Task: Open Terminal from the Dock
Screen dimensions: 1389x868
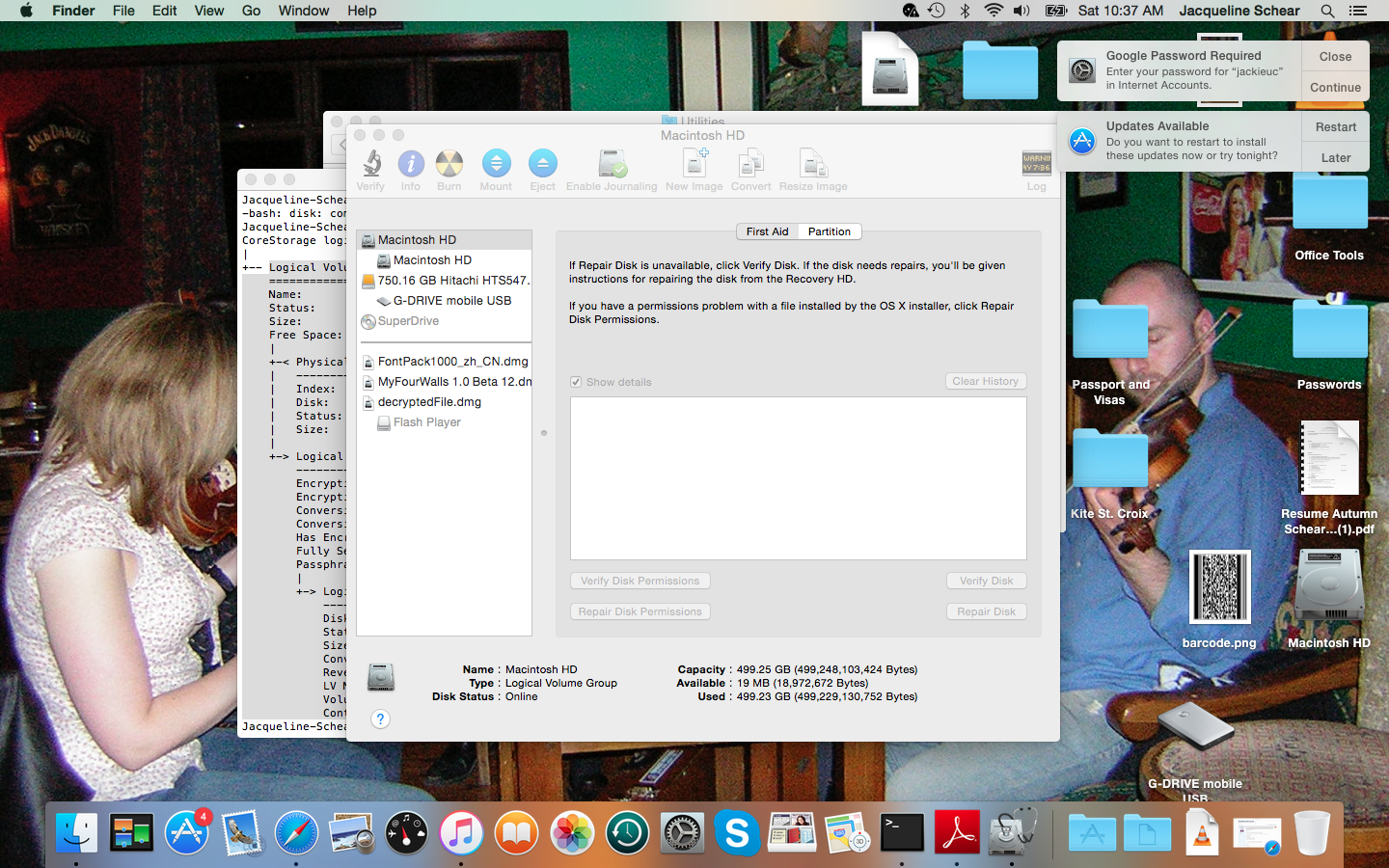Action: [x=902, y=832]
